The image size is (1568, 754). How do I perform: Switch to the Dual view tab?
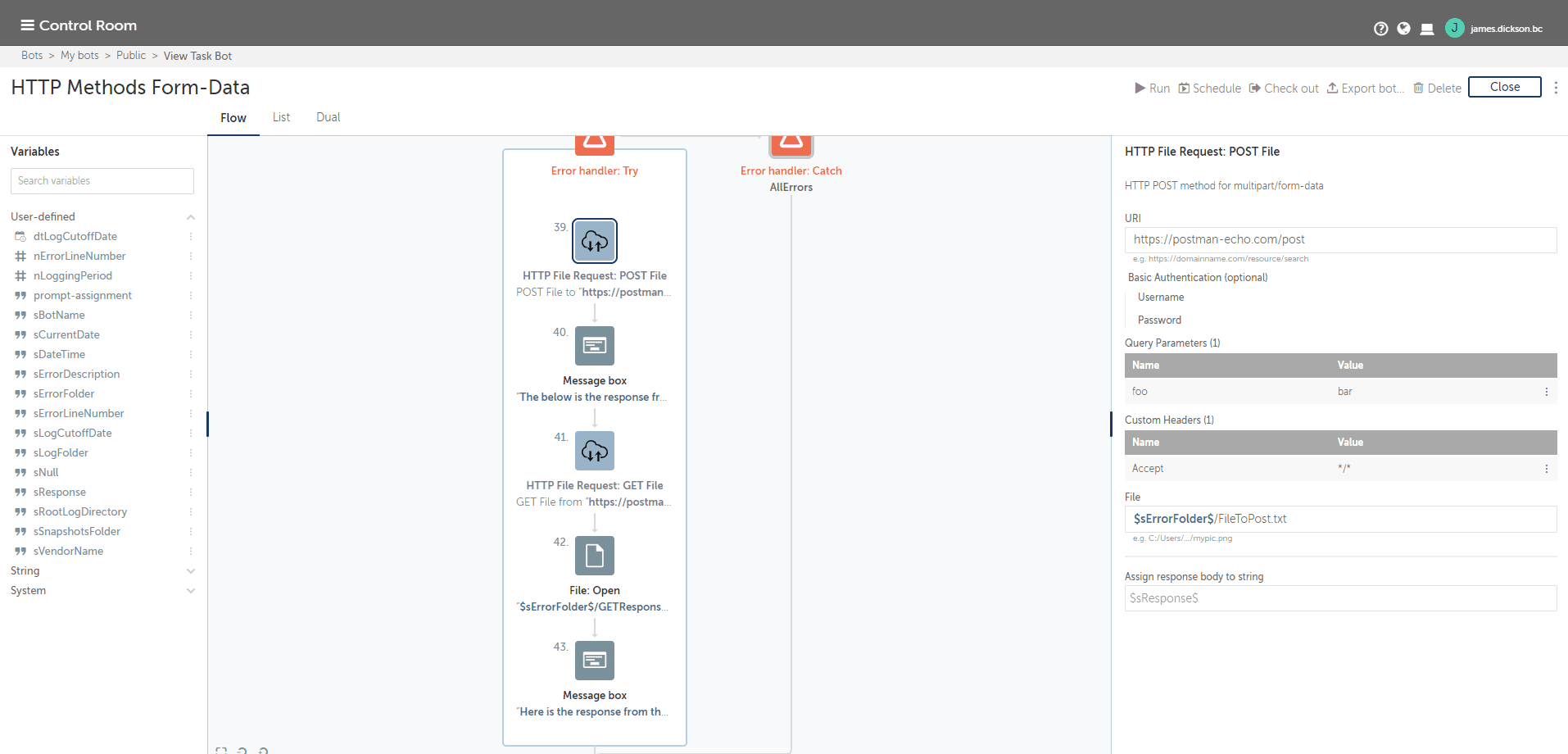328,117
